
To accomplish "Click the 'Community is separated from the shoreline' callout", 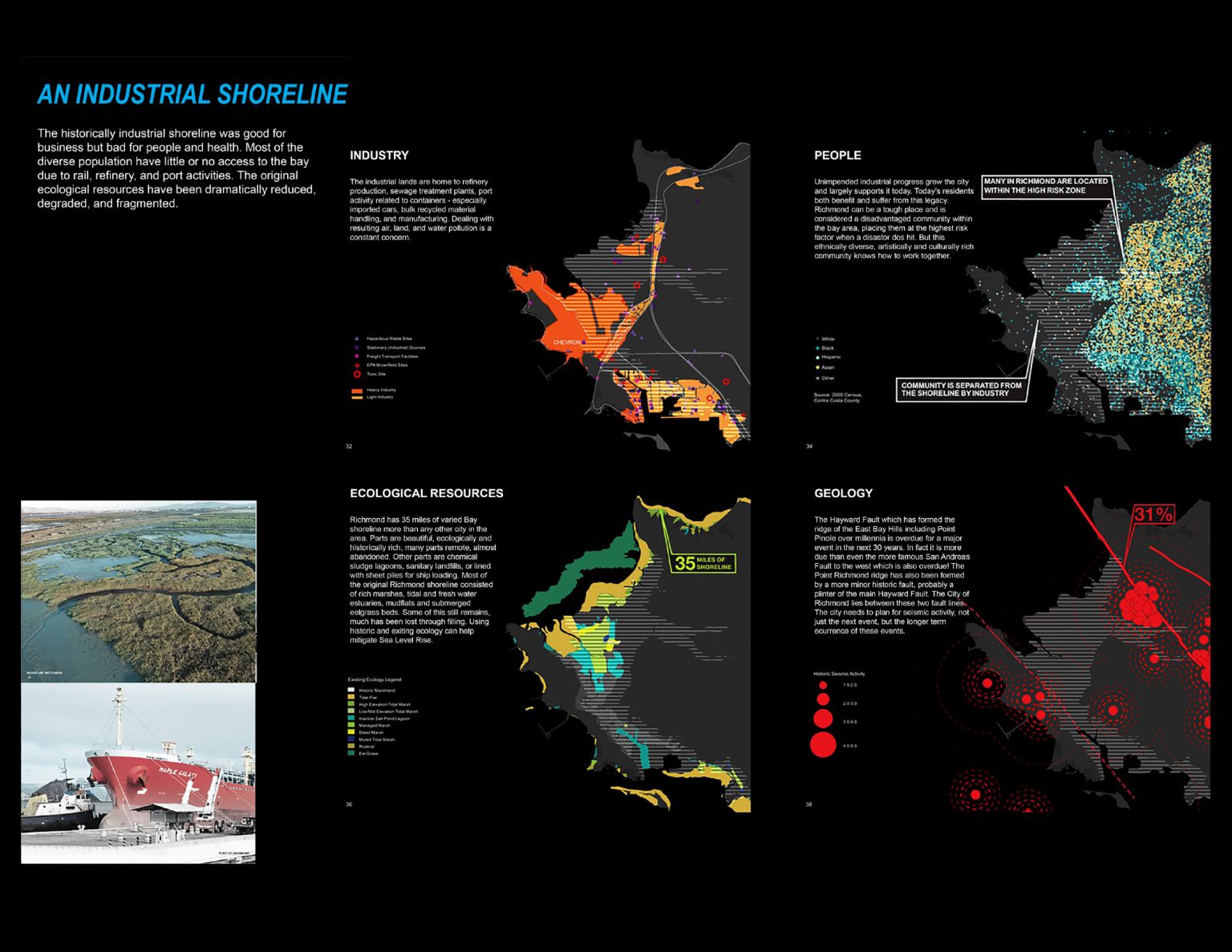I will [961, 390].
